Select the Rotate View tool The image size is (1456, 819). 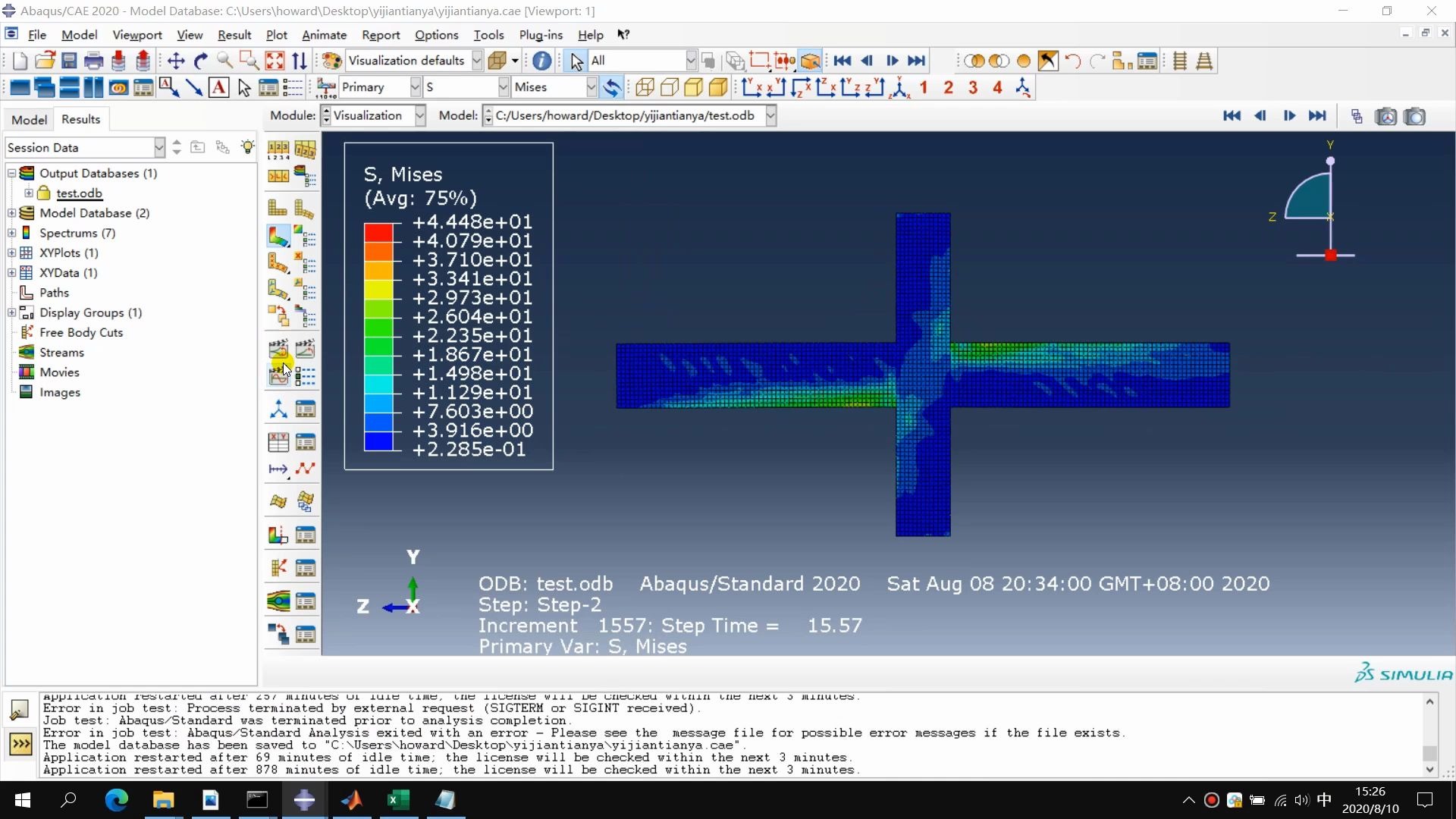click(200, 61)
